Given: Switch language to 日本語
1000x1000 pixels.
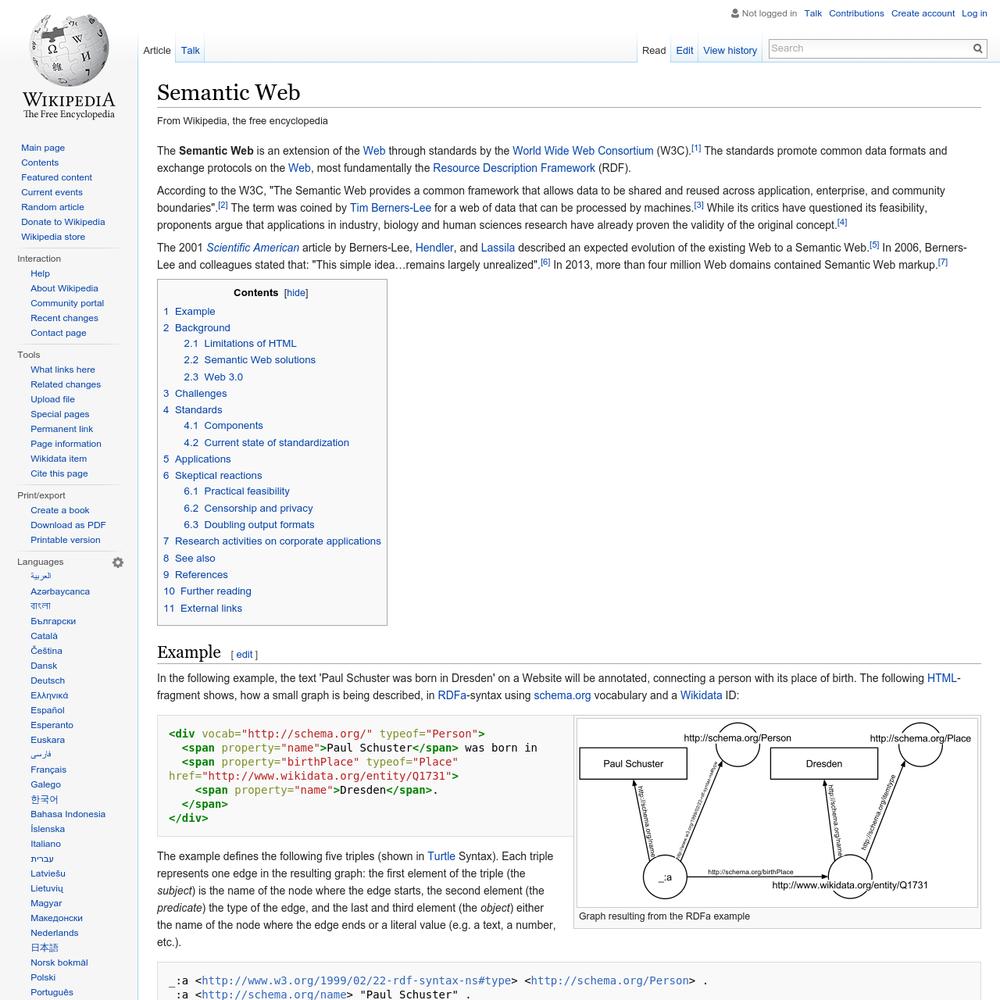Looking at the screenshot, I should (44, 948).
